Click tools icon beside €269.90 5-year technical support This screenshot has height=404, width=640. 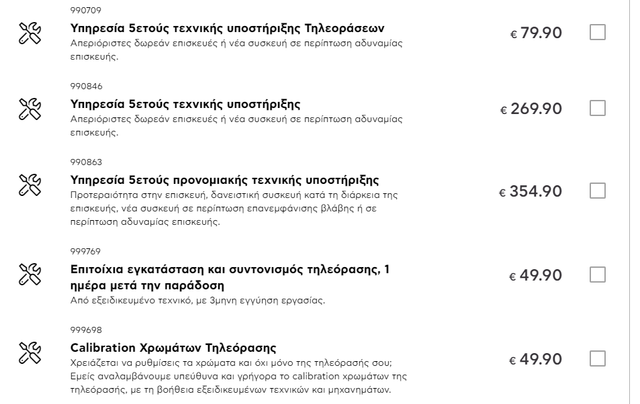pos(30,108)
